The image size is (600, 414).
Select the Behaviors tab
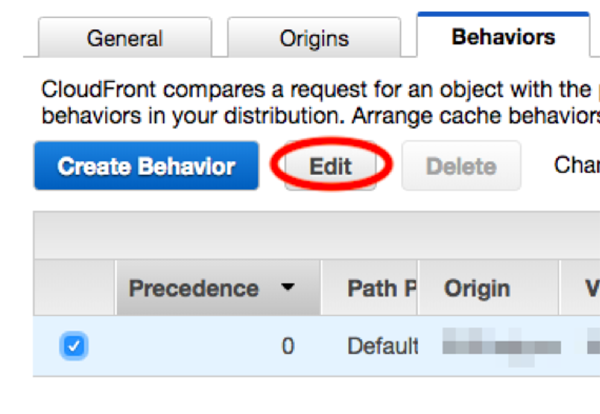[x=503, y=38]
